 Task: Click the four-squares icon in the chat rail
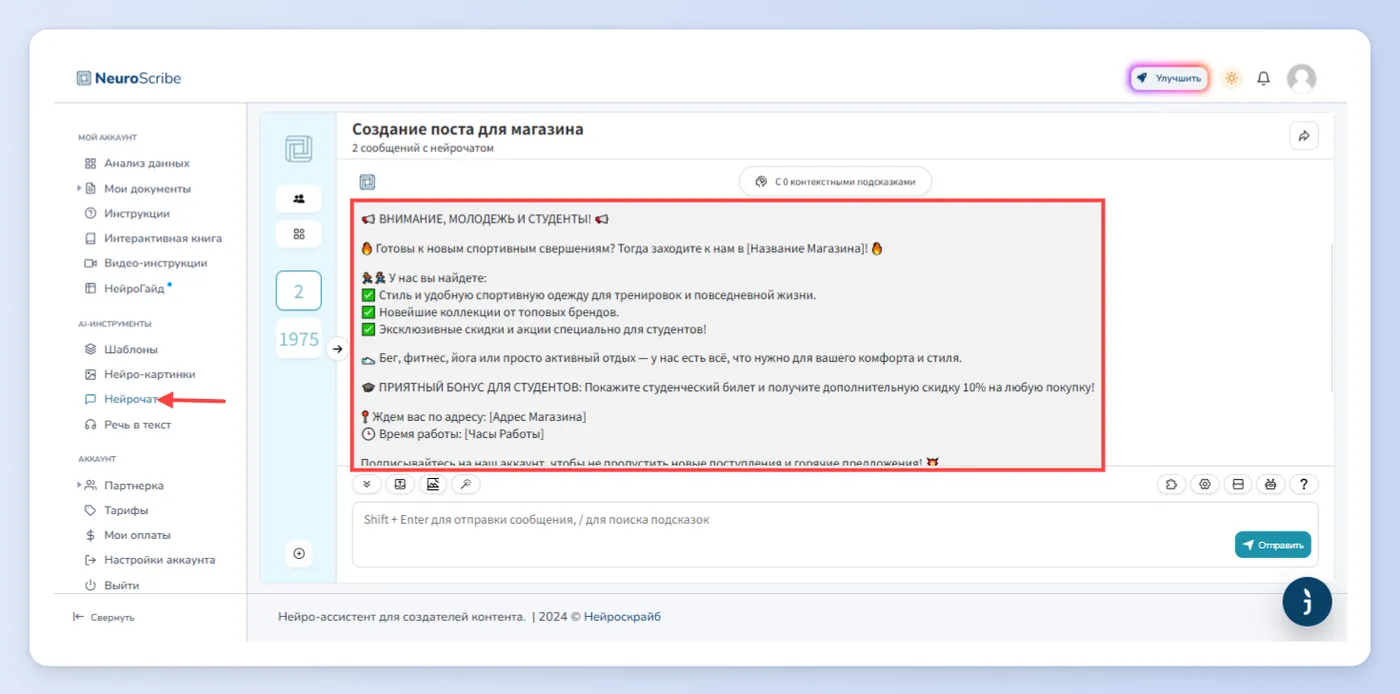click(x=299, y=234)
